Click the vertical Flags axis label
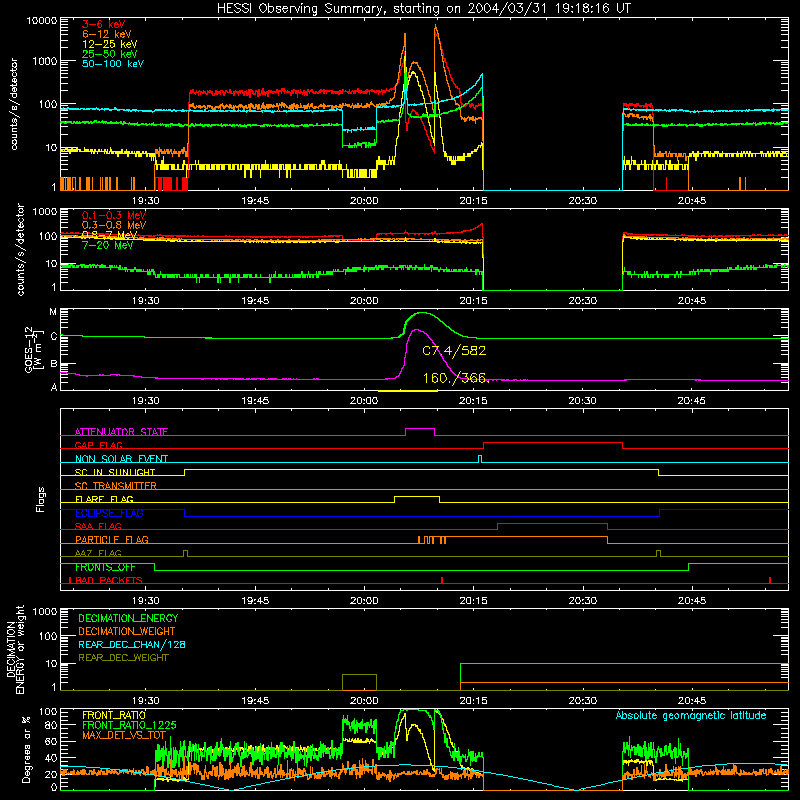 (41, 499)
